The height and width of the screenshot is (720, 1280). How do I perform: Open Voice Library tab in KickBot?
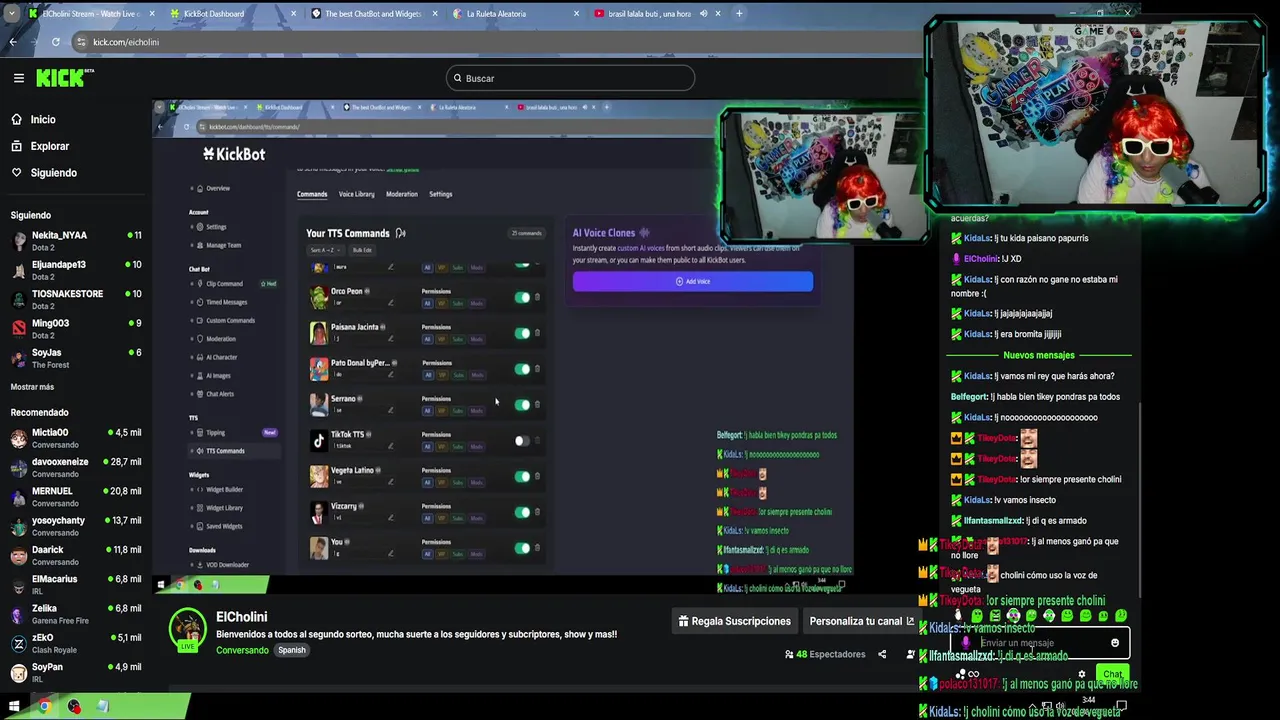click(357, 194)
